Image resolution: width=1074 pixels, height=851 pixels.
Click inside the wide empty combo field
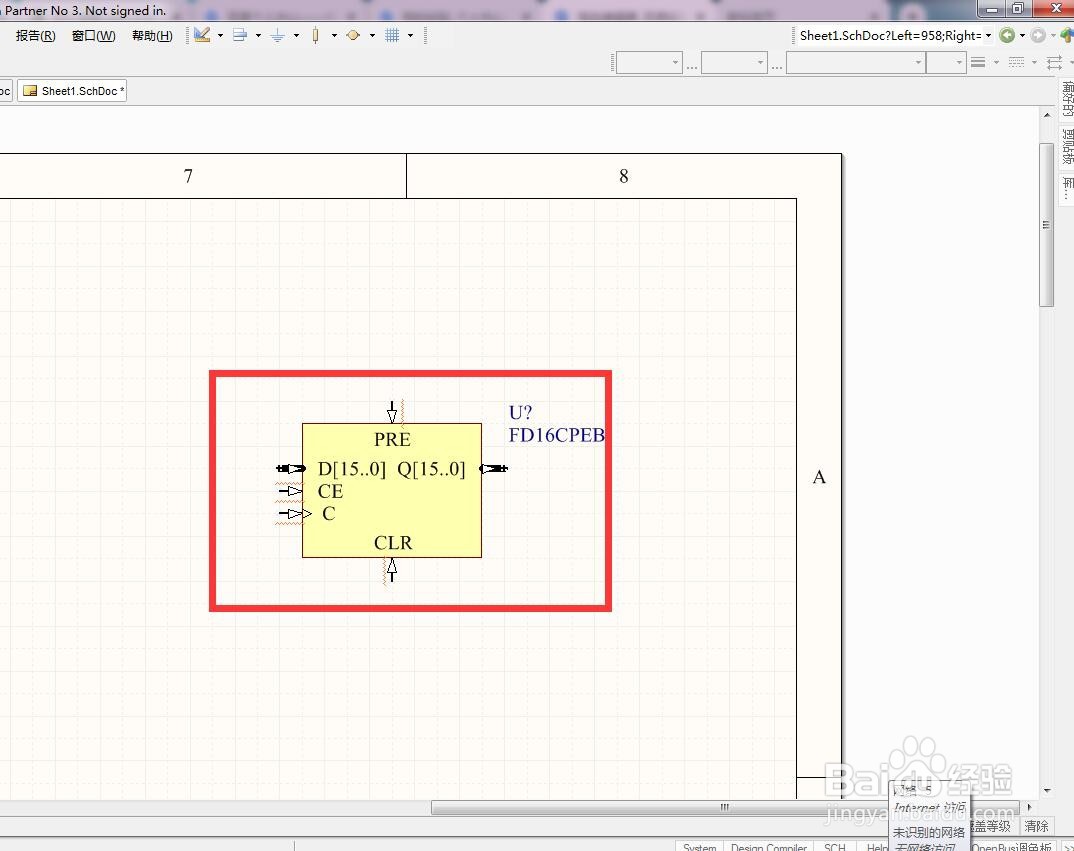[856, 63]
